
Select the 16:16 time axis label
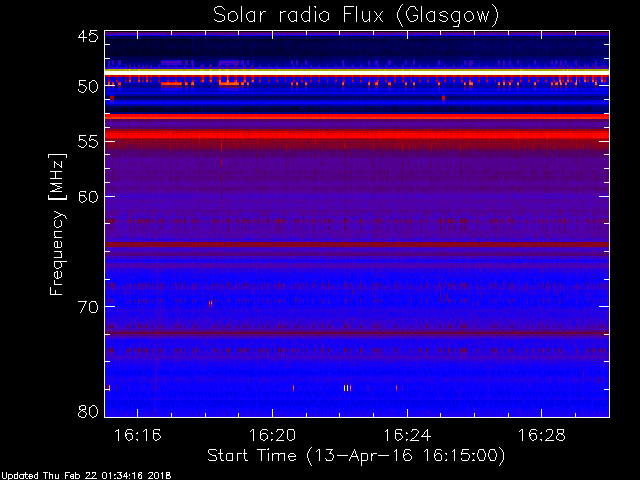pyautogui.click(x=138, y=435)
